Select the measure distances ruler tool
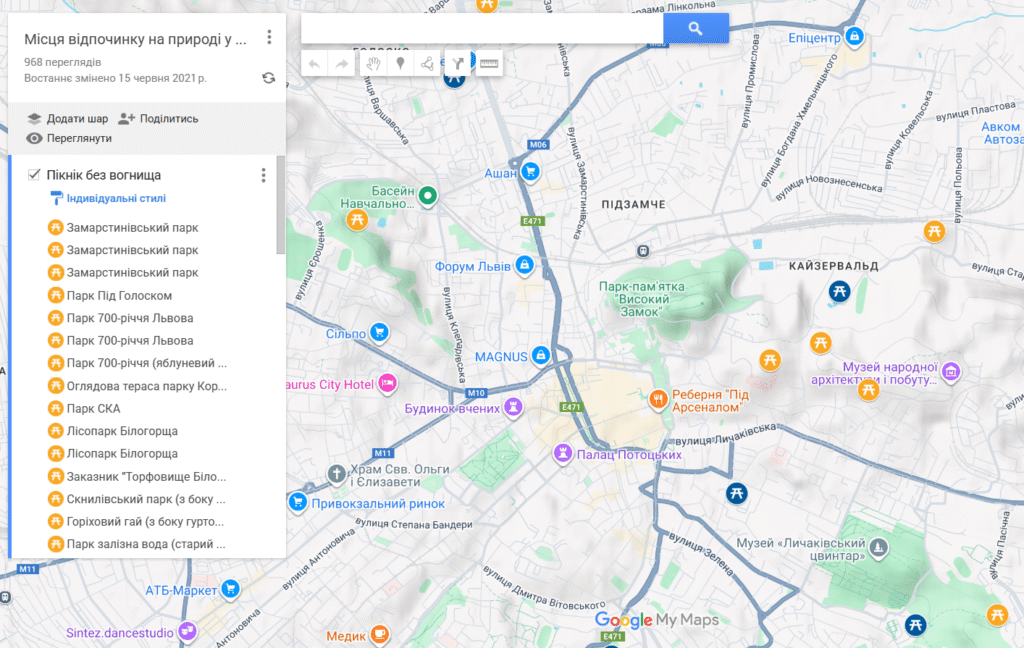The image size is (1024, 648). [x=489, y=63]
